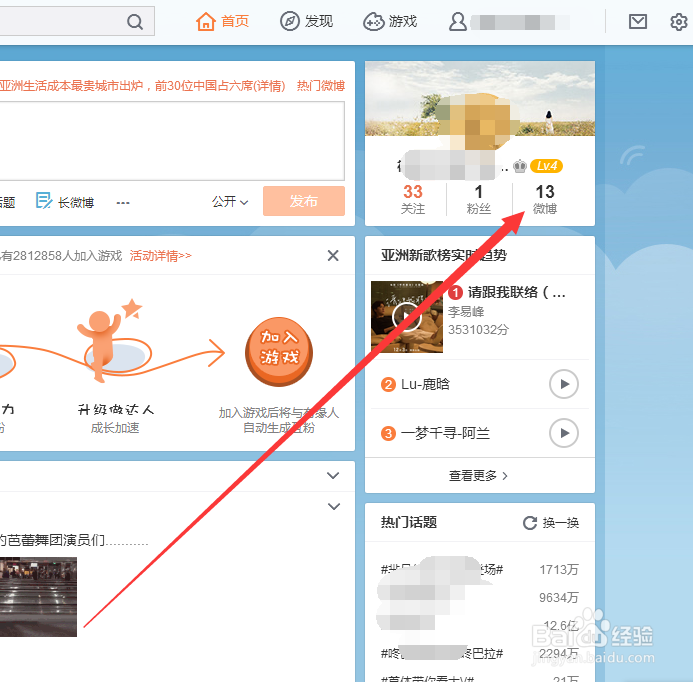The image size is (693, 682).
Task: Expand the first feed chevron dropdown
Action: click(333, 476)
